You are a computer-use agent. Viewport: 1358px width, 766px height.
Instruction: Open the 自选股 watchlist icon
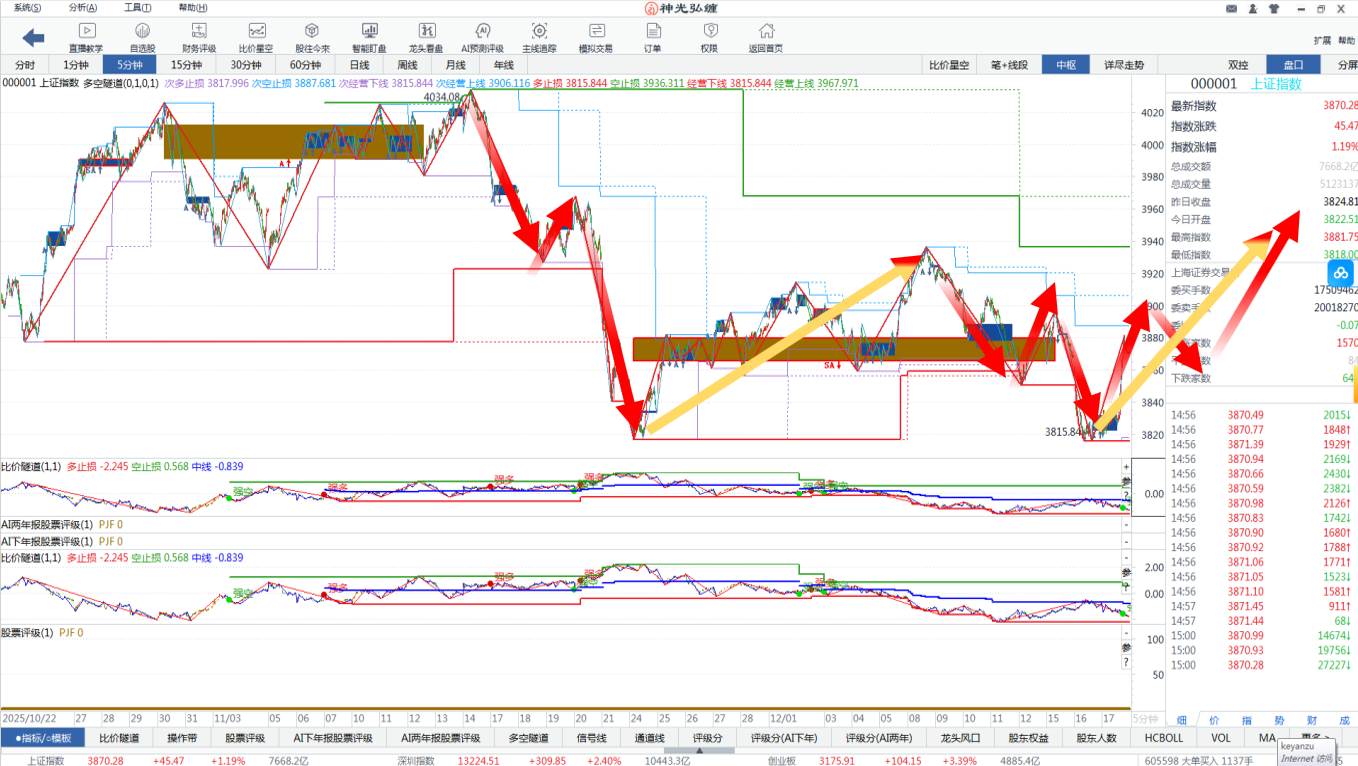coord(142,37)
